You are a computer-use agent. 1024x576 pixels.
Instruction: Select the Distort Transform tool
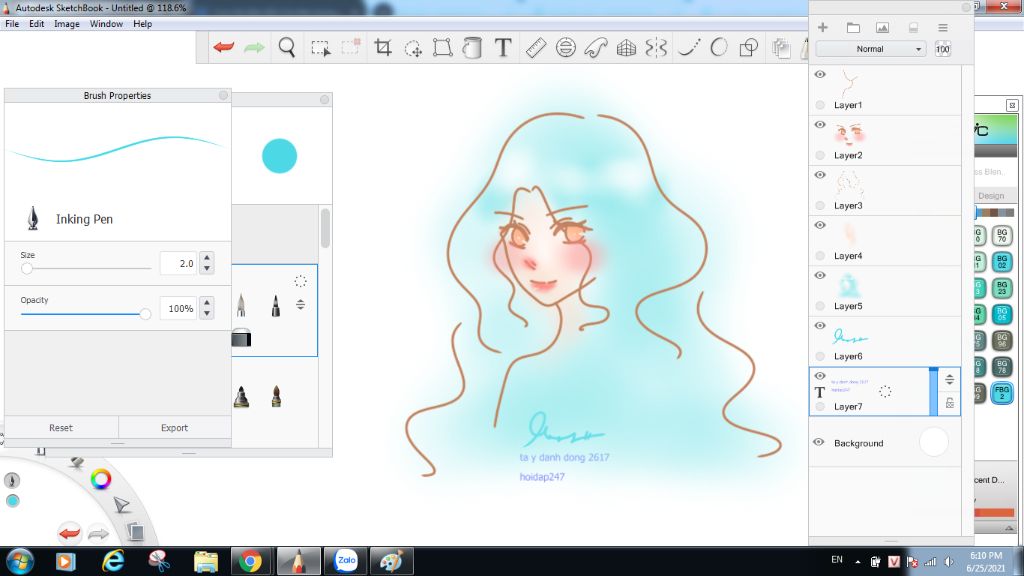(443, 48)
